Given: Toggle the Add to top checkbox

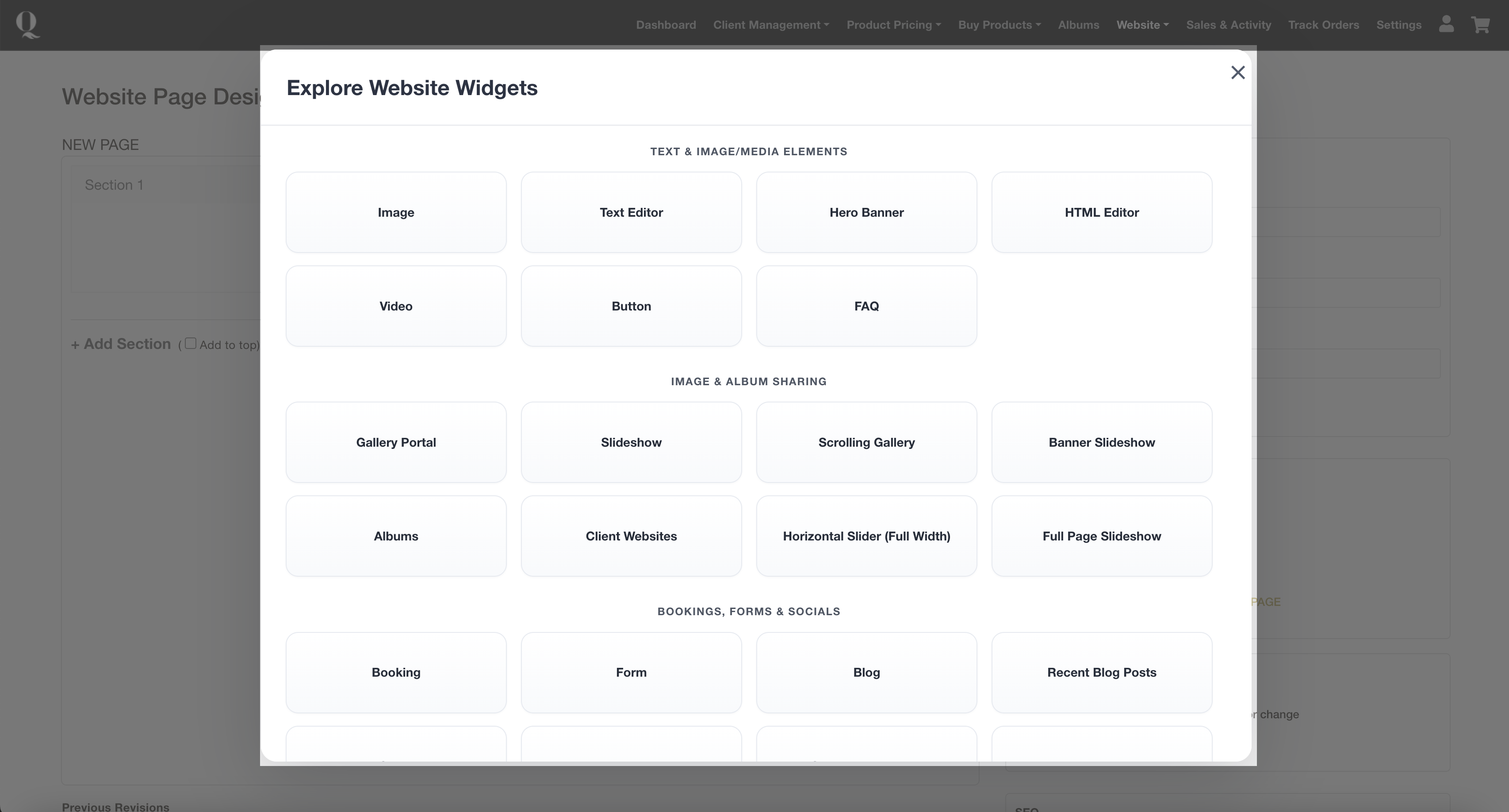Looking at the screenshot, I should click(x=190, y=344).
